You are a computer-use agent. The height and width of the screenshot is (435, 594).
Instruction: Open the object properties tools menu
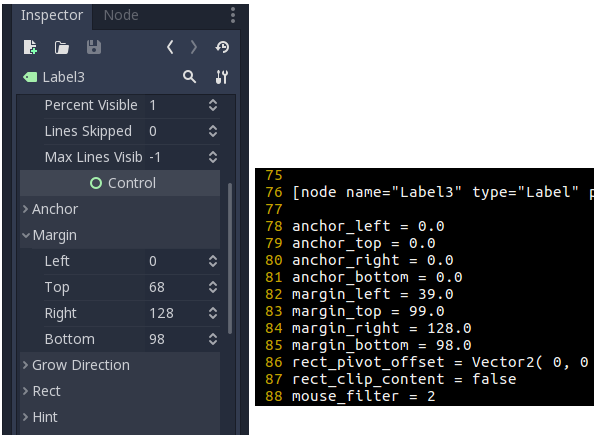tap(222, 77)
